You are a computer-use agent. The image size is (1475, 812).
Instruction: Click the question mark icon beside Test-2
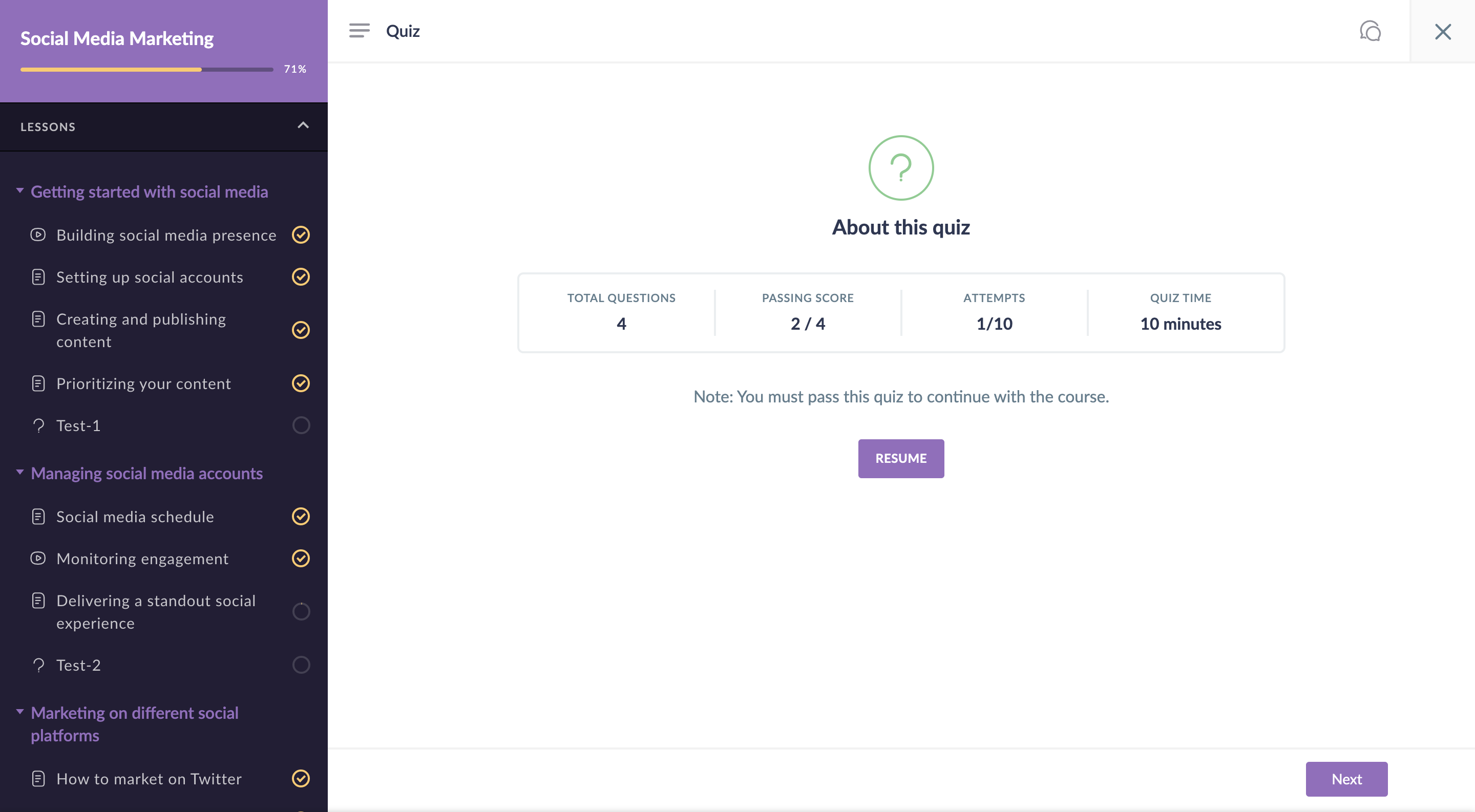coord(38,665)
